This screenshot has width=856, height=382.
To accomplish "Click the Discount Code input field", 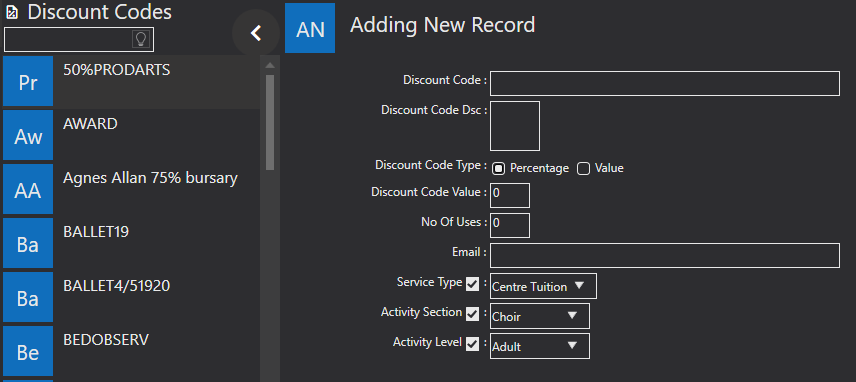I will click(664, 83).
